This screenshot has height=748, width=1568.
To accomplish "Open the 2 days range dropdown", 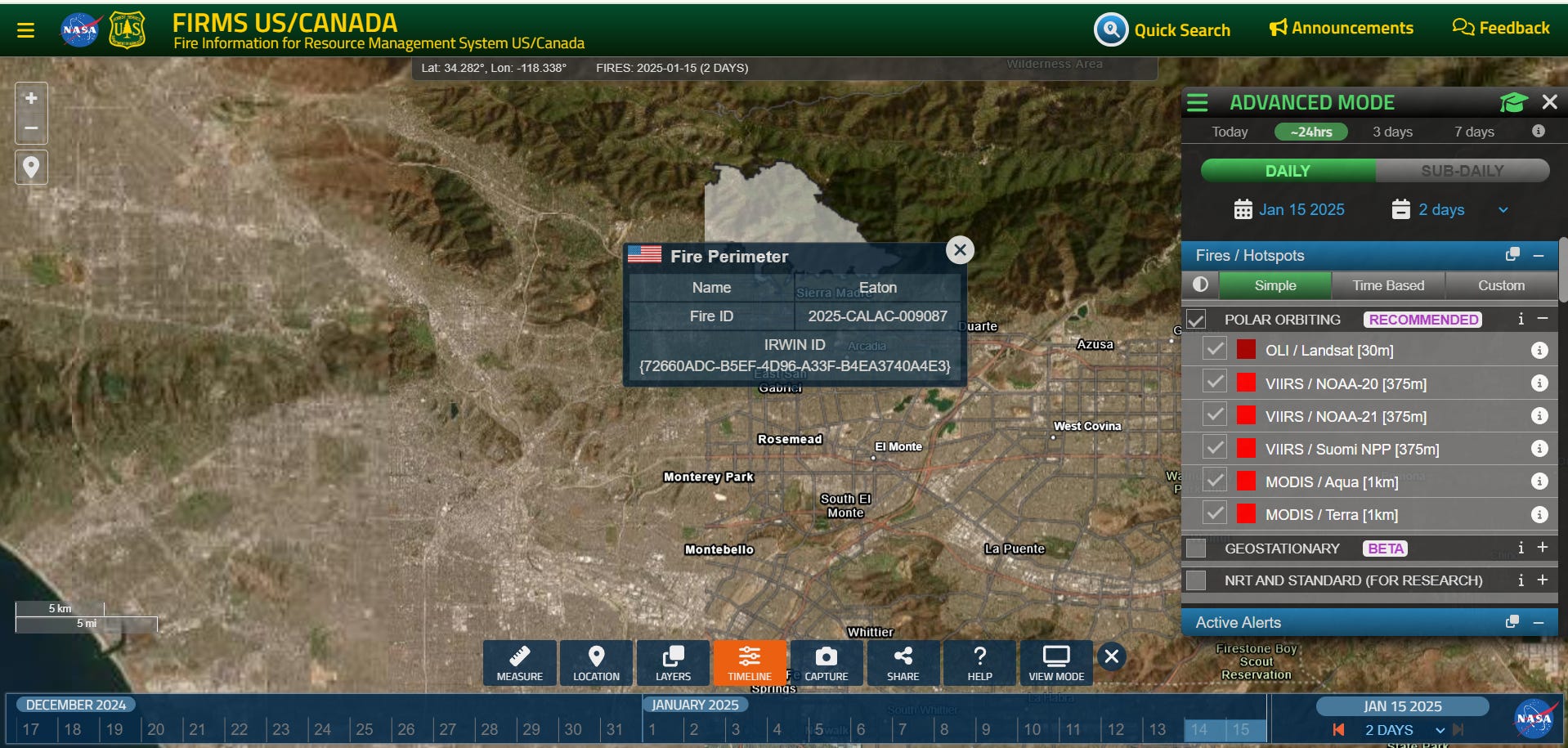I will (x=1450, y=209).
